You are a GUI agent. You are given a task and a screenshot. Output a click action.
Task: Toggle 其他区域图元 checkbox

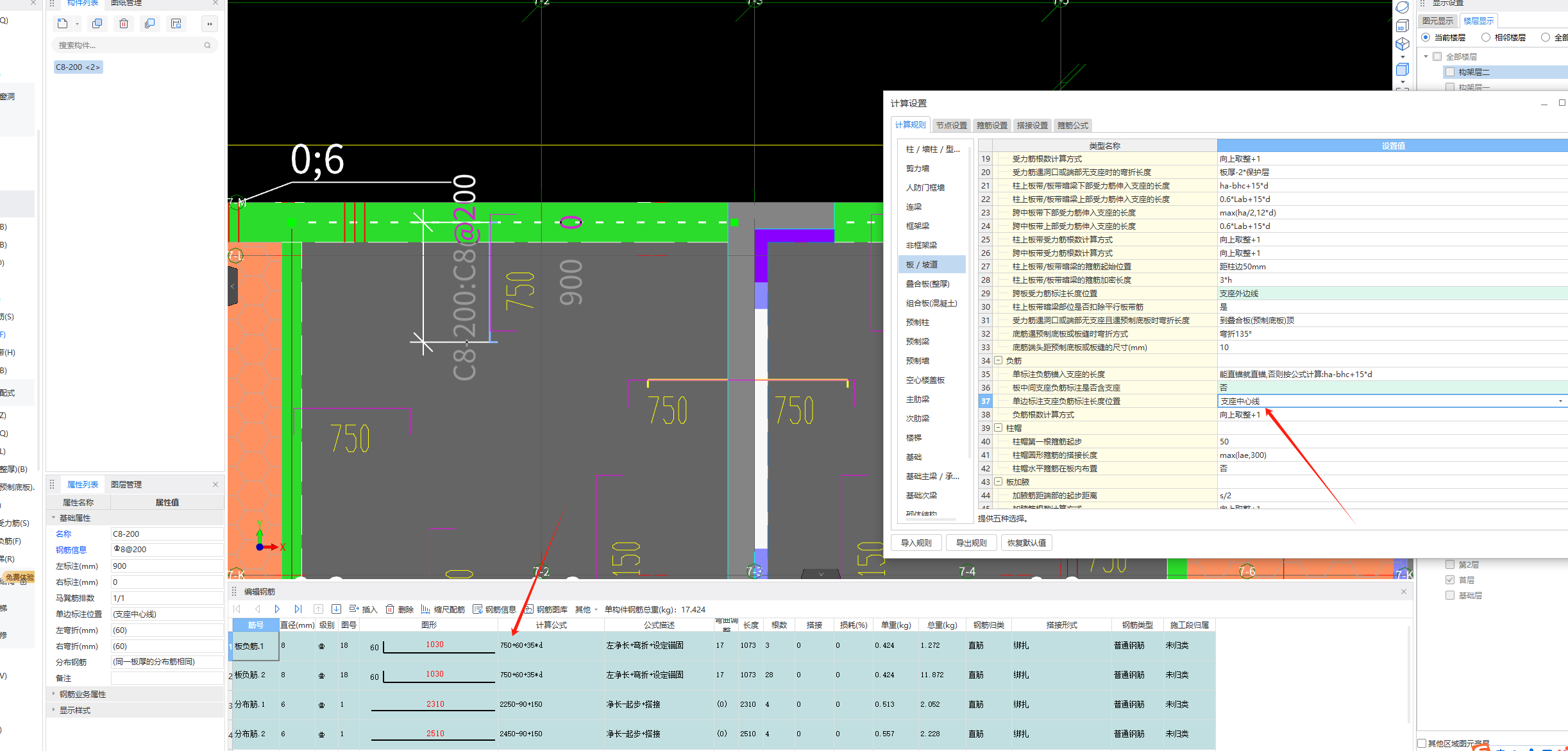tap(1422, 743)
